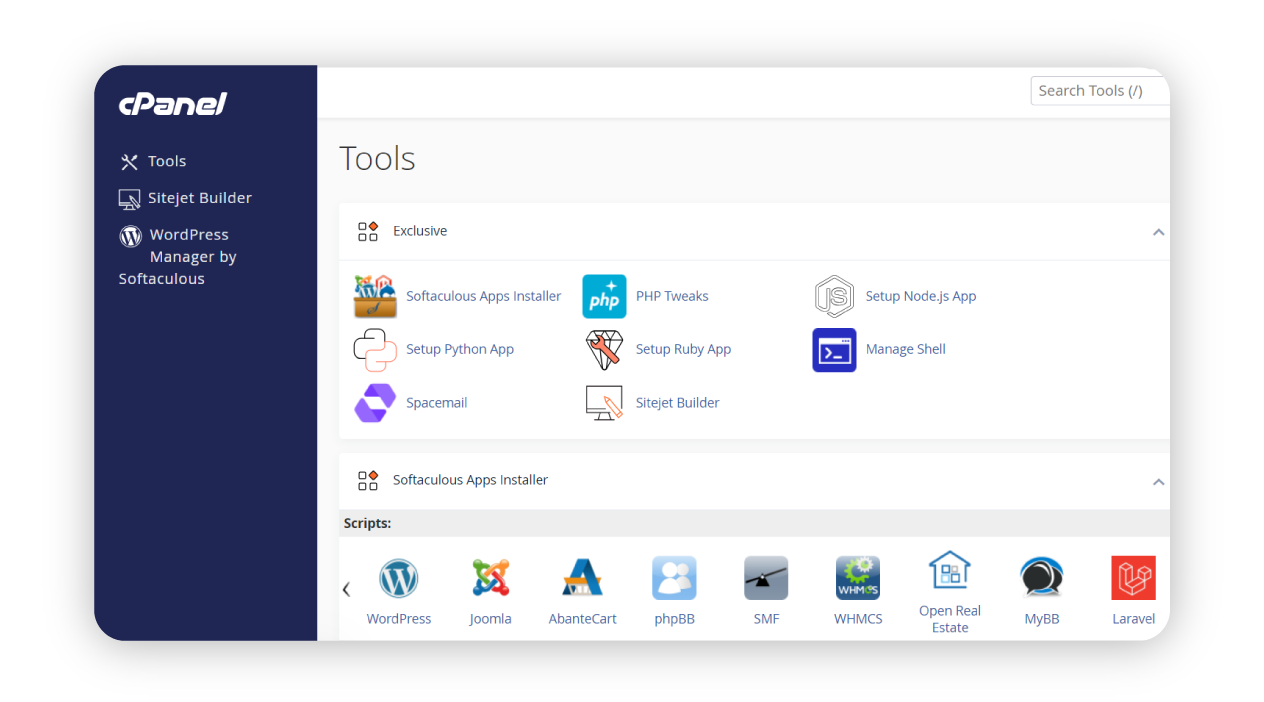Open the Spacemail icon

pyautogui.click(x=375, y=403)
